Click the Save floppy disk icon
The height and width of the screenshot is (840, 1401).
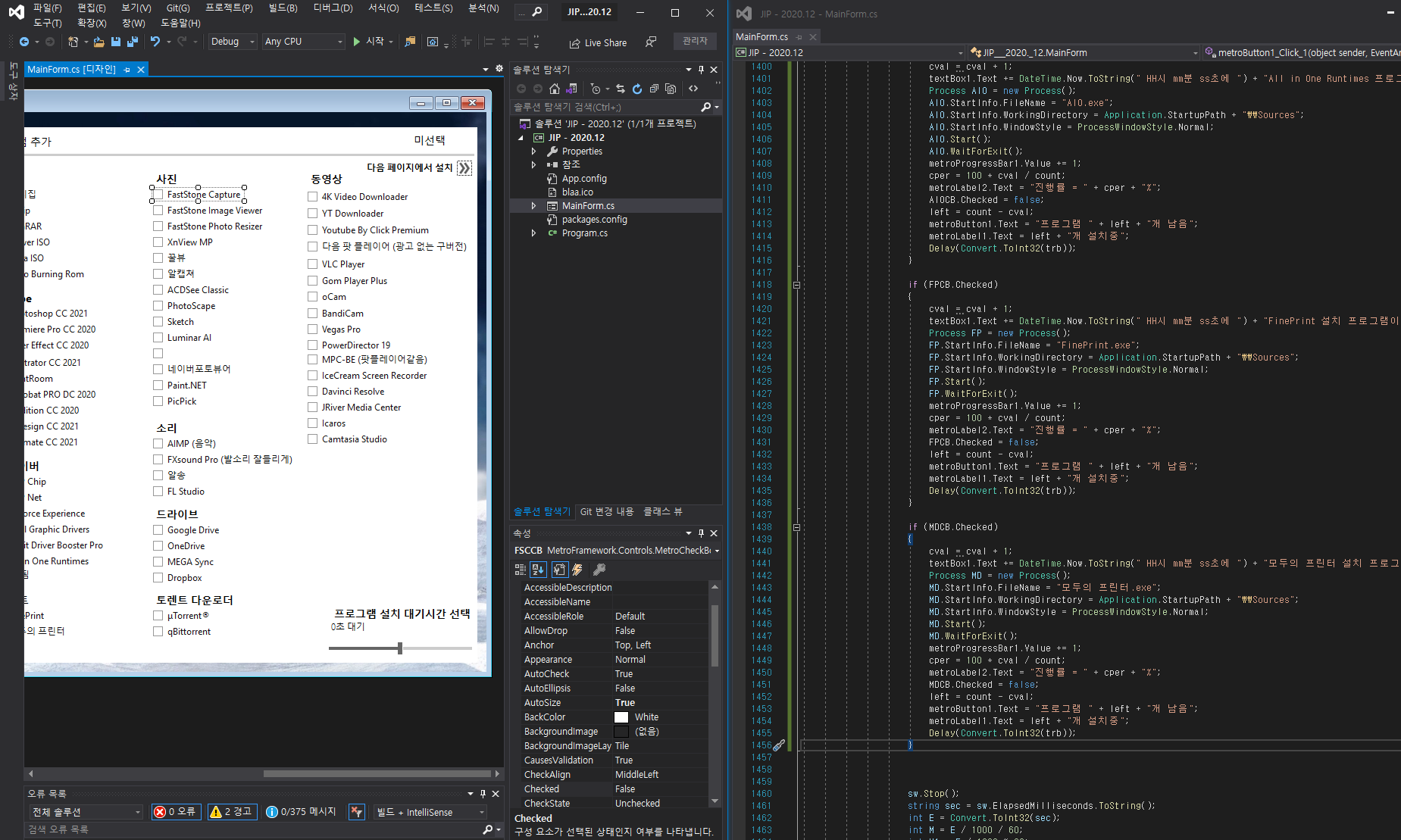(116, 42)
